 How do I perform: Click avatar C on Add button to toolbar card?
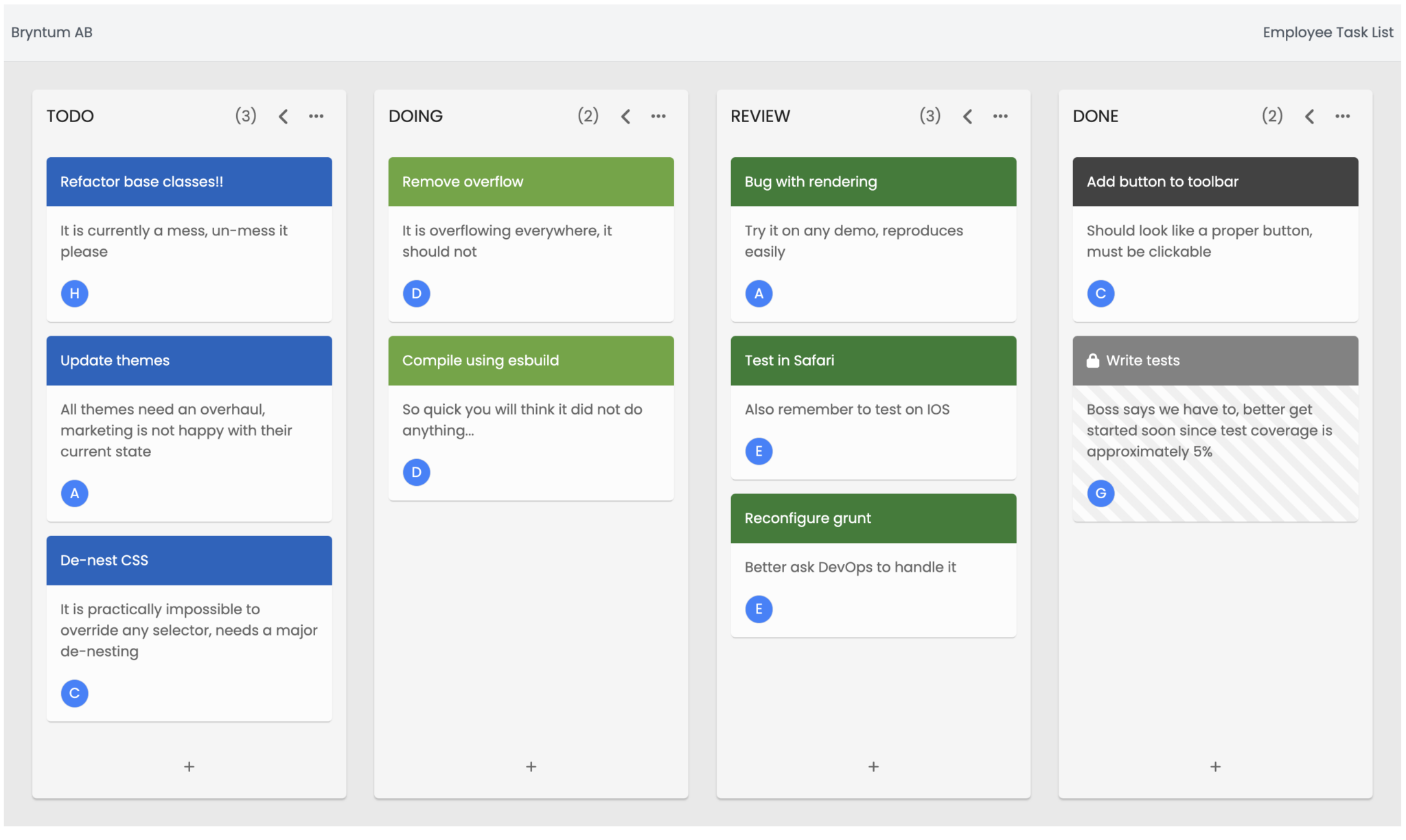[1100, 294]
